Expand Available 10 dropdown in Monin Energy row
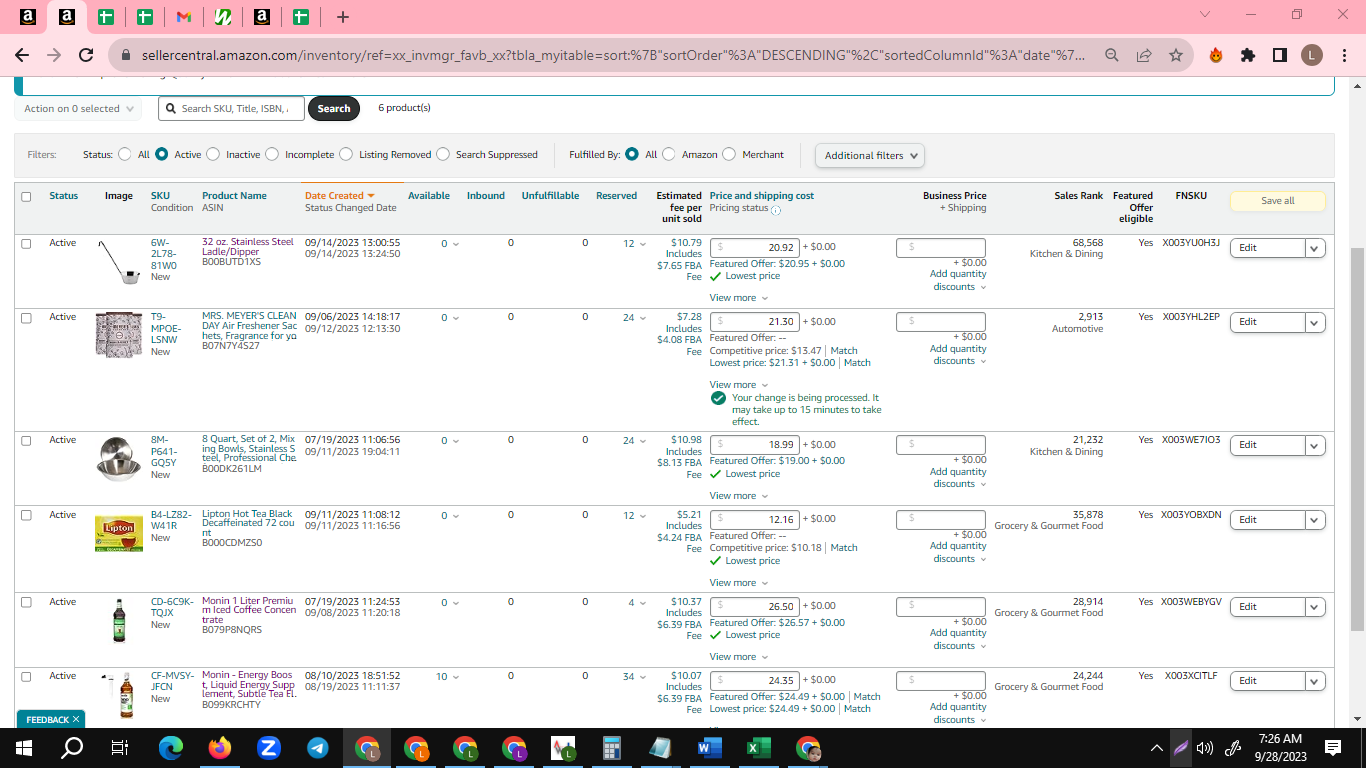 click(x=448, y=677)
